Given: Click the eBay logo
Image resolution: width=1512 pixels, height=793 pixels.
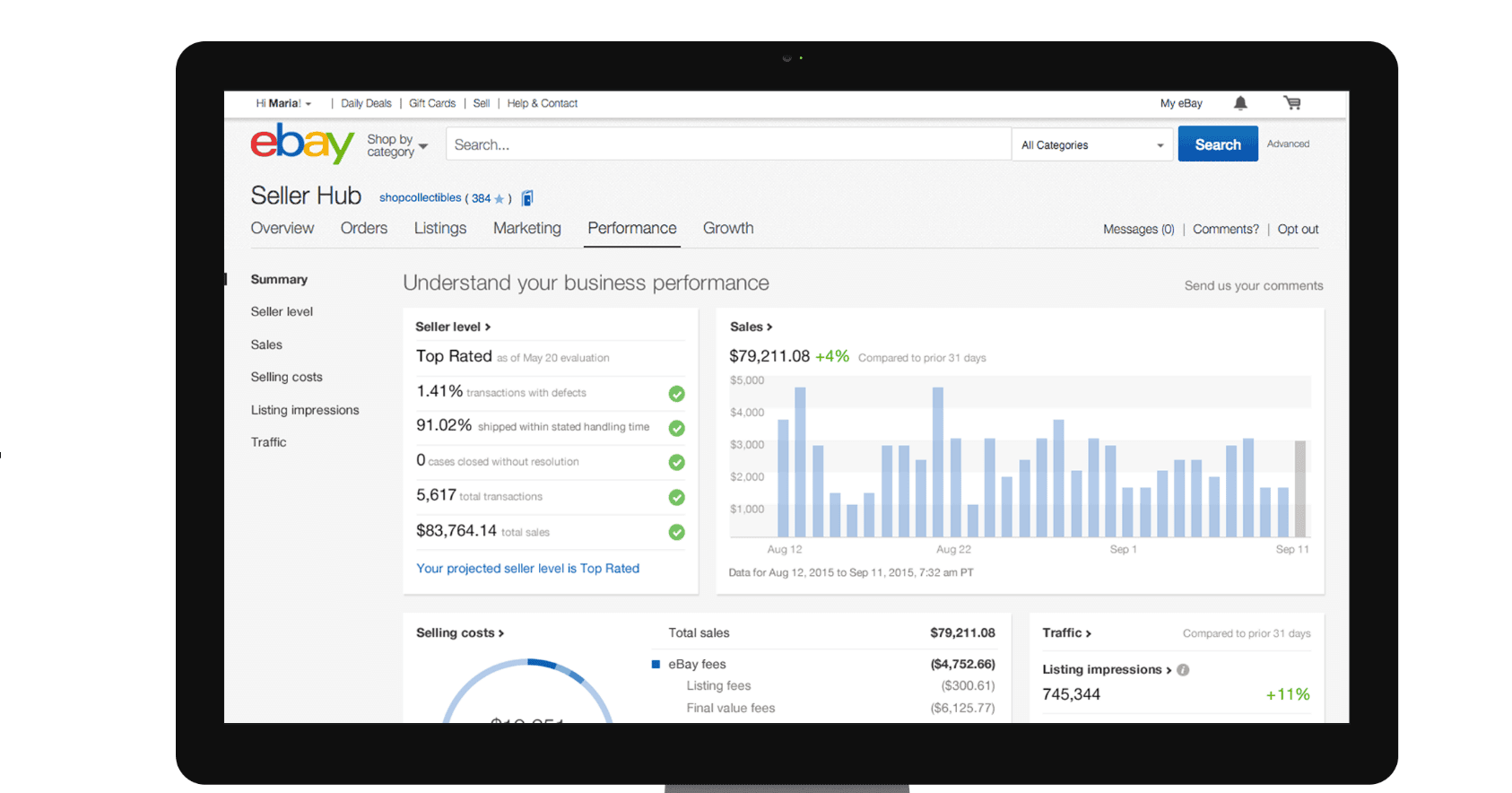Looking at the screenshot, I should [x=302, y=144].
